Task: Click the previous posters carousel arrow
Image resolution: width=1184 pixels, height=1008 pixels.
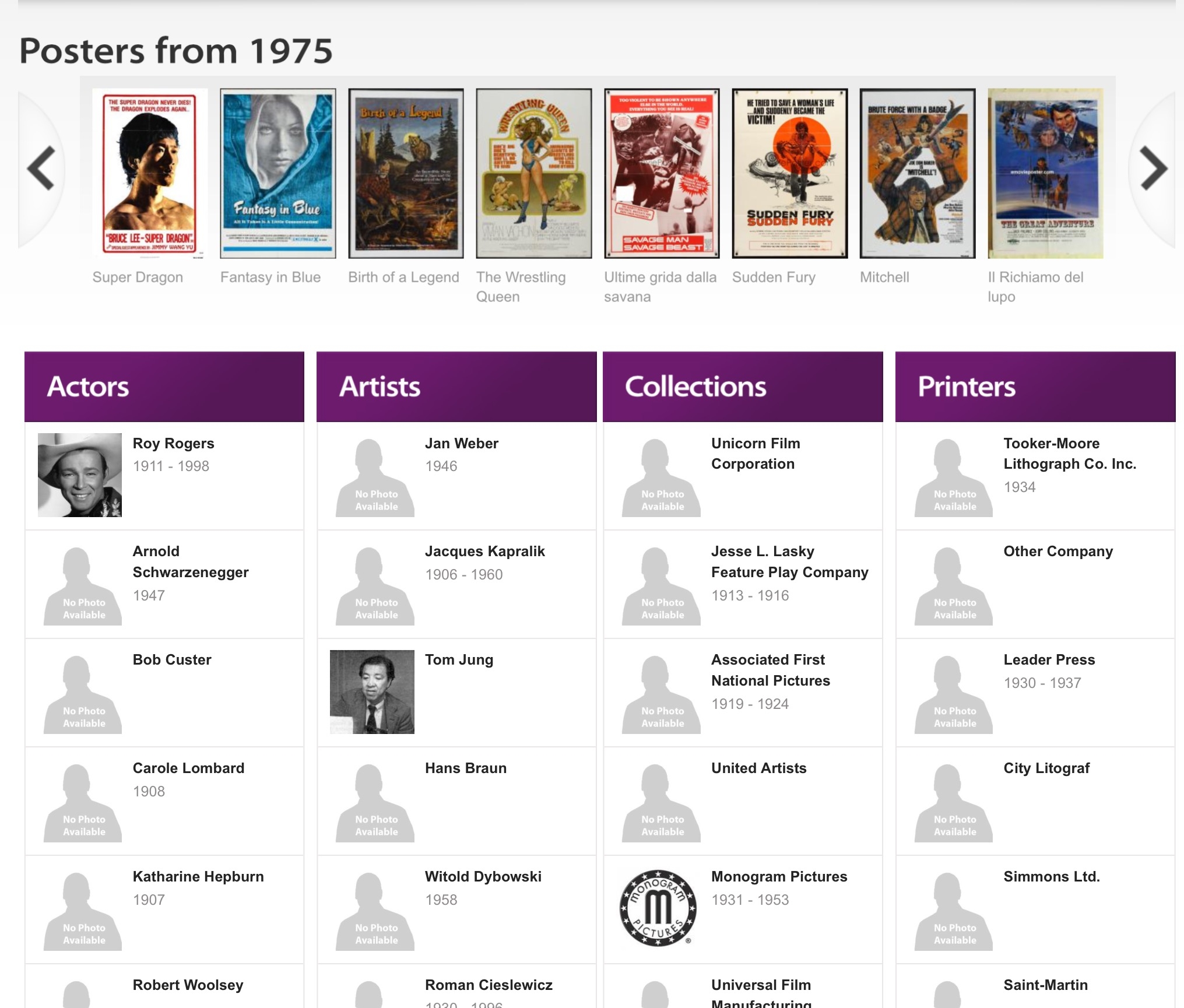Action: pos(41,169)
